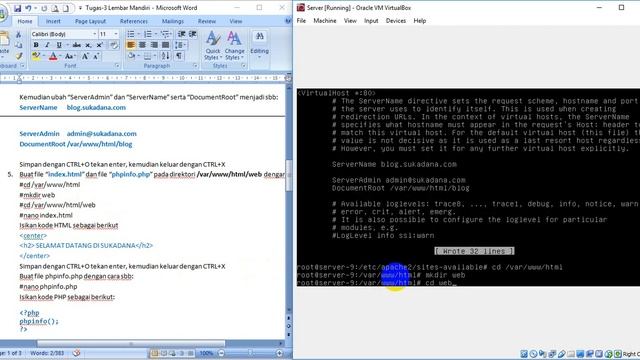Click the Shrink Font icon
Image resolution: width=640 pixels, height=360 pixels.
point(96,56)
